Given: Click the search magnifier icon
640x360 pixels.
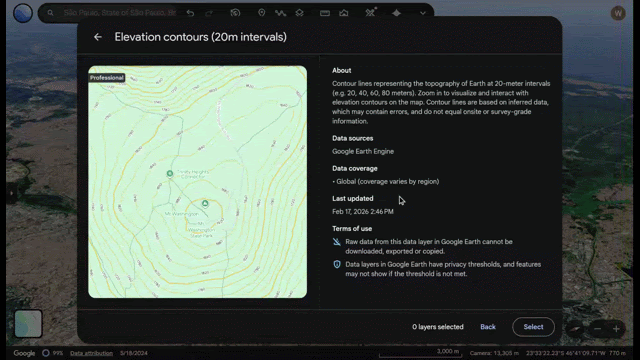Looking at the screenshot, I should click(x=50, y=13).
